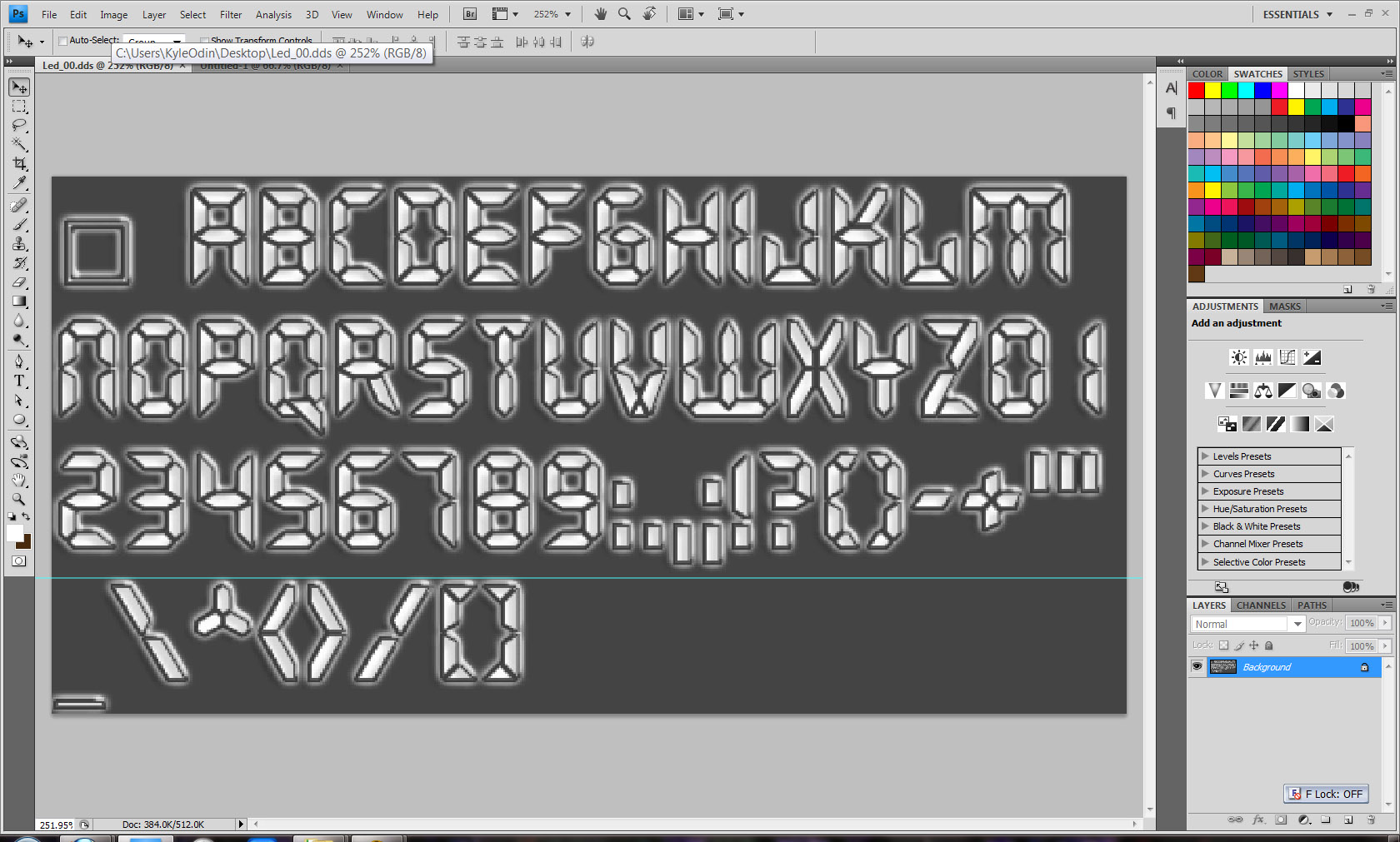Image resolution: width=1400 pixels, height=842 pixels.
Task: Choose the Lasso tool
Action: [x=19, y=126]
